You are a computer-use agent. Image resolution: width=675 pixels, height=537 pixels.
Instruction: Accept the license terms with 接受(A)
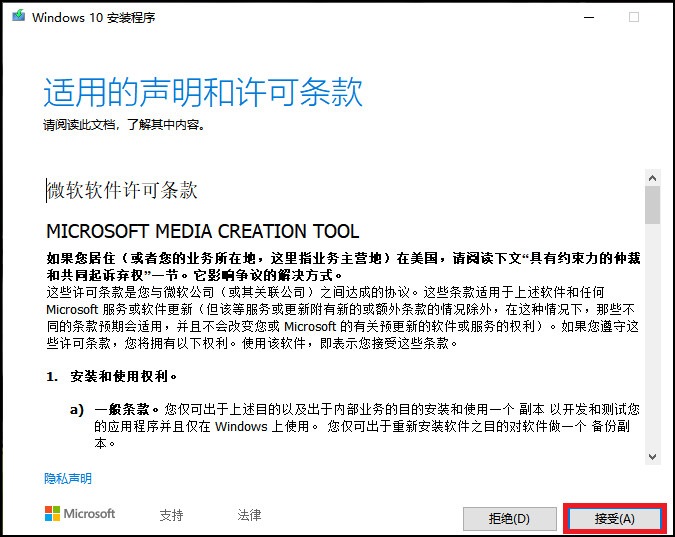click(x=615, y=518)
